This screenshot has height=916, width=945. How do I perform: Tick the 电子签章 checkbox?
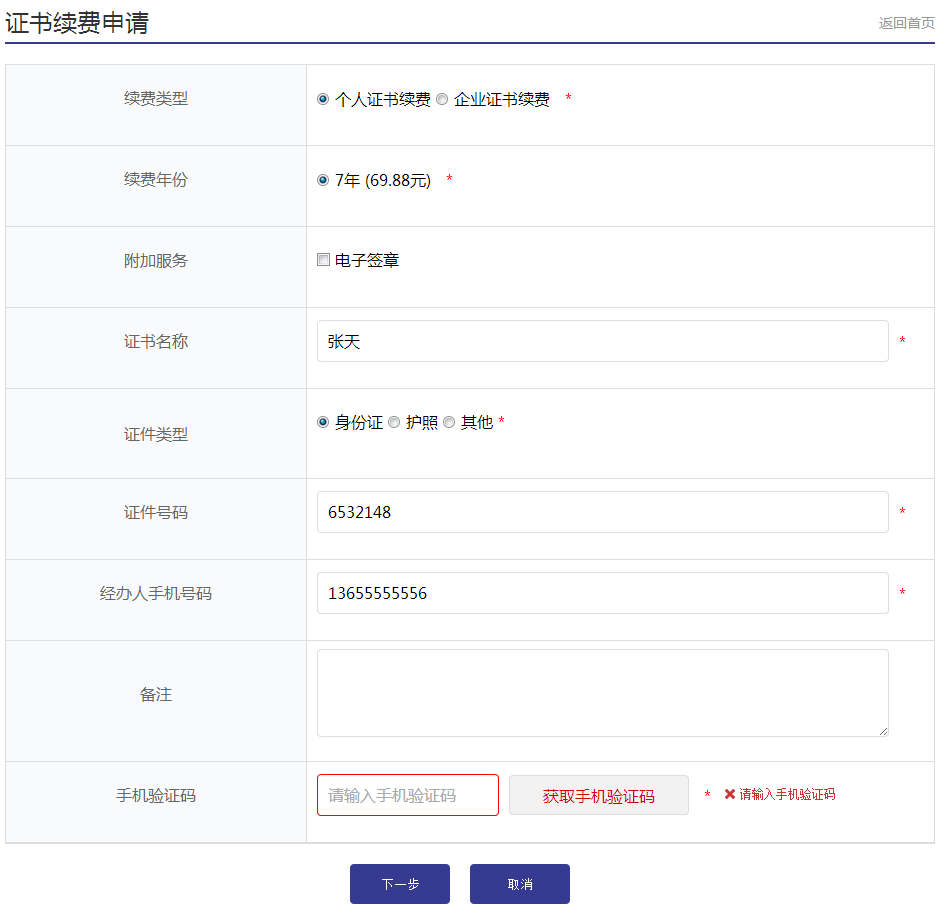[x=324, y=260]
